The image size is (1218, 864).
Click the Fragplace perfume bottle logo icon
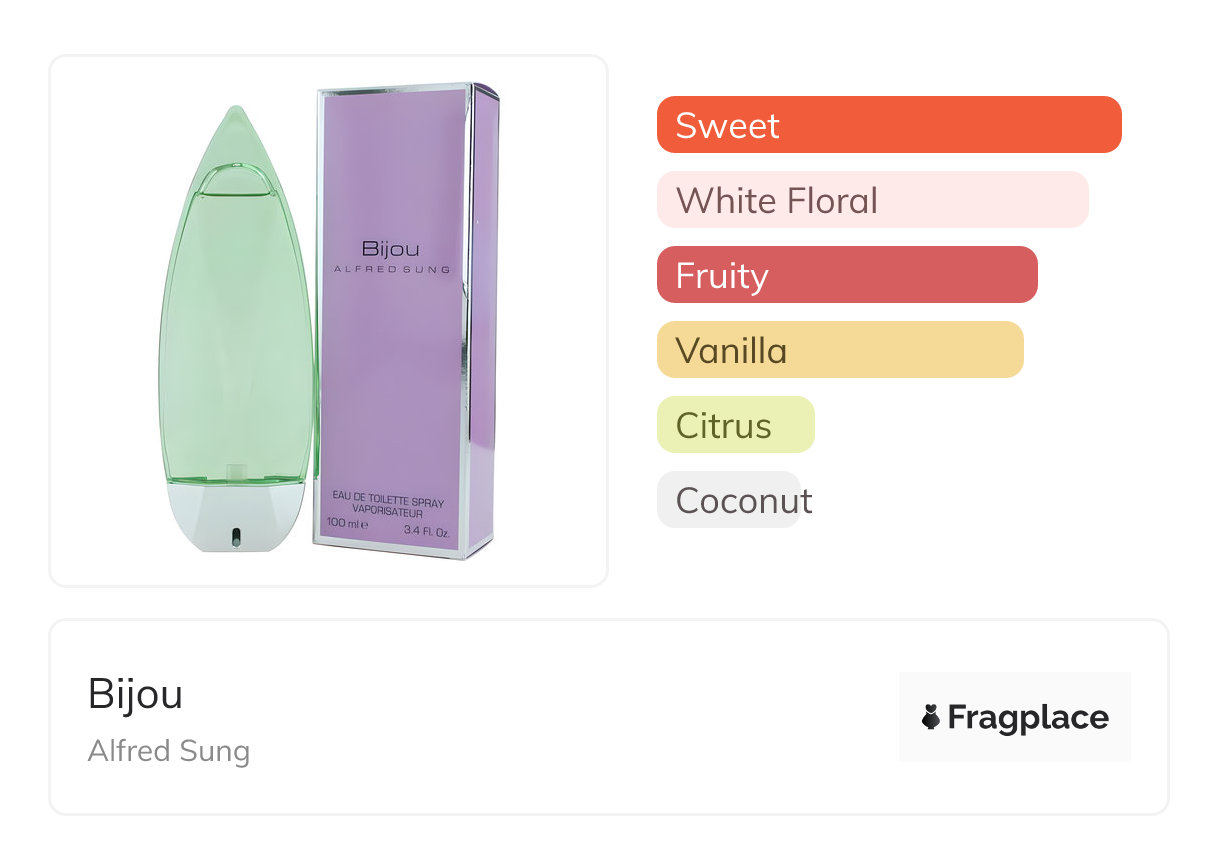[931, 717]
